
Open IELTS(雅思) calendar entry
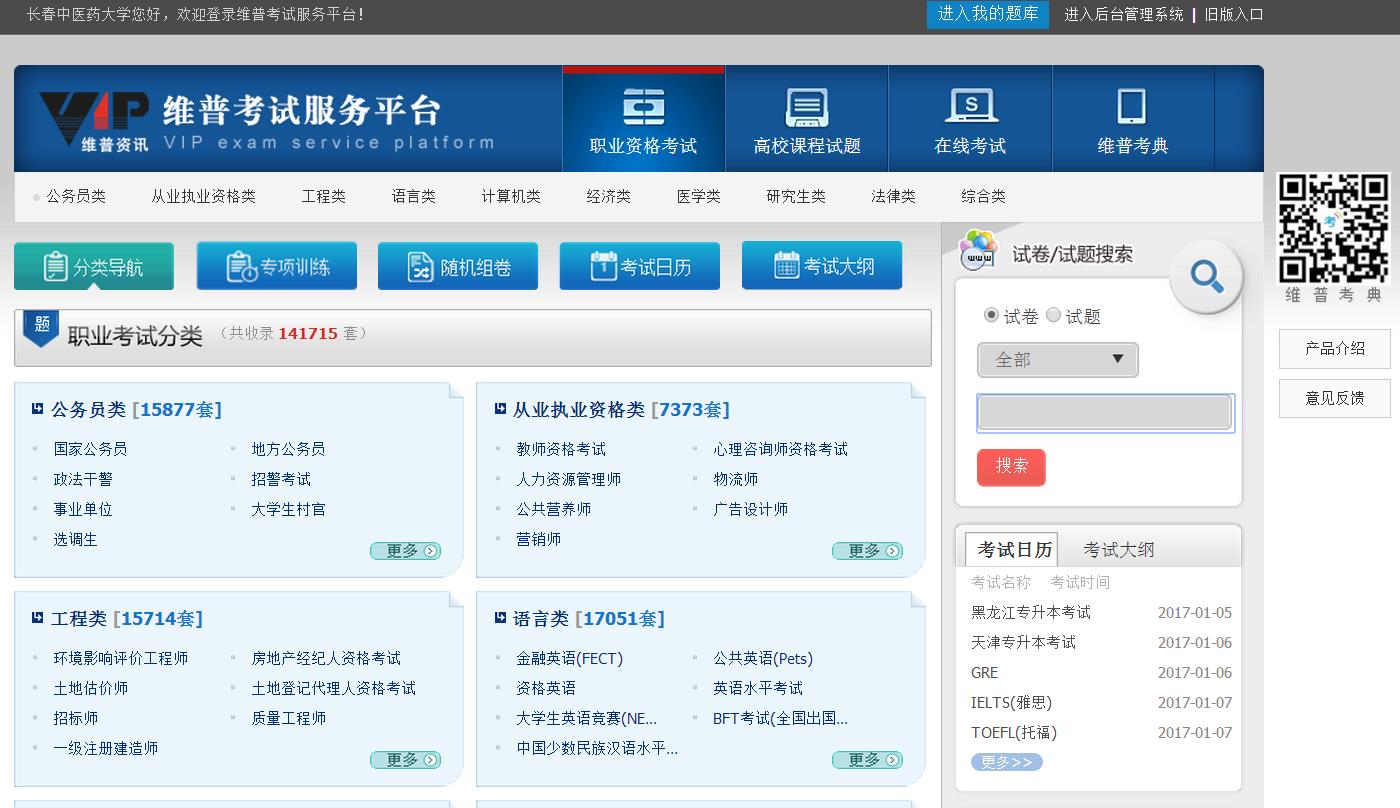pyautogui.click(x=1012, y=702)
